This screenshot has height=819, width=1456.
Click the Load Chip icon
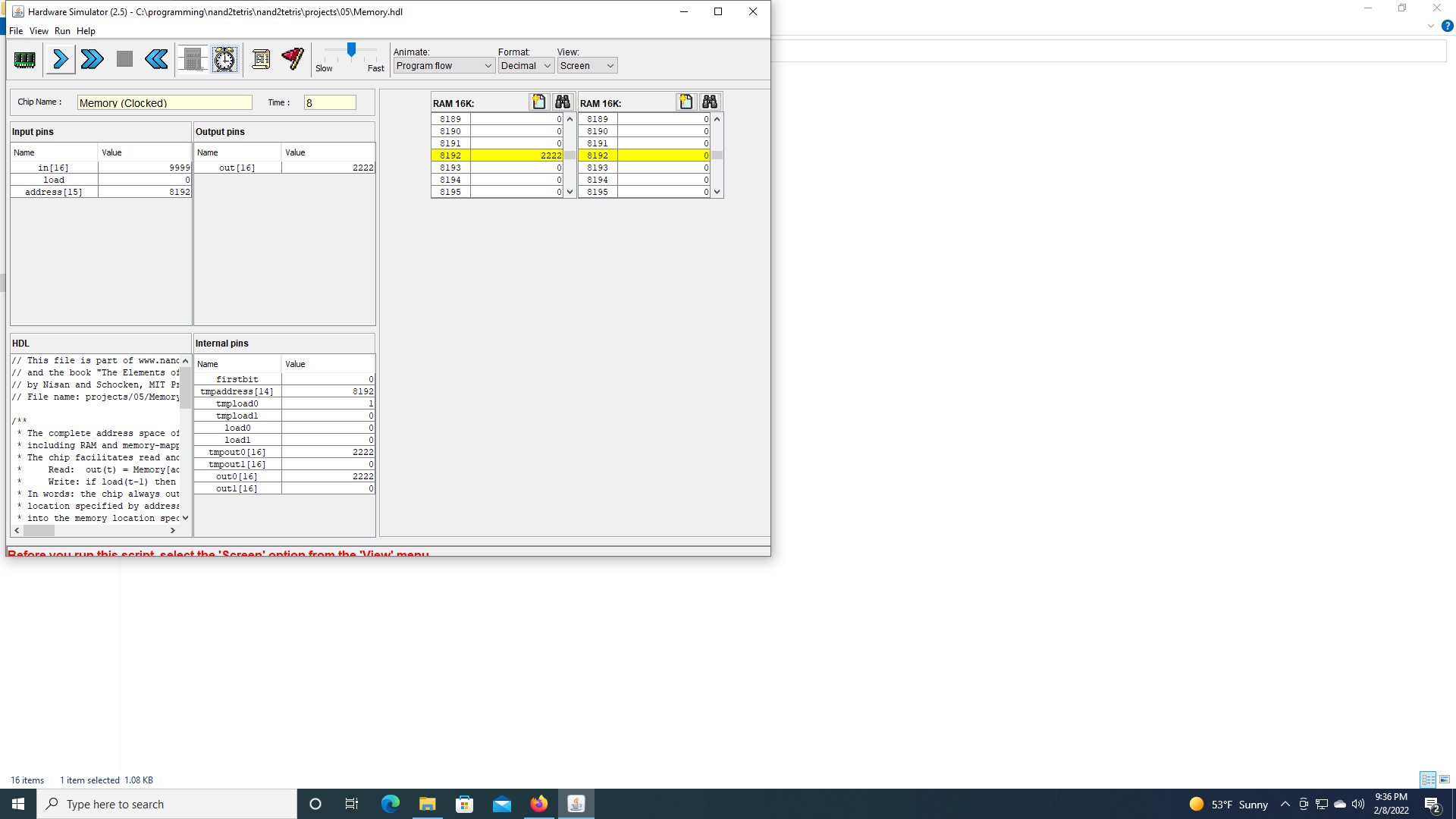(x=24, y=59)
